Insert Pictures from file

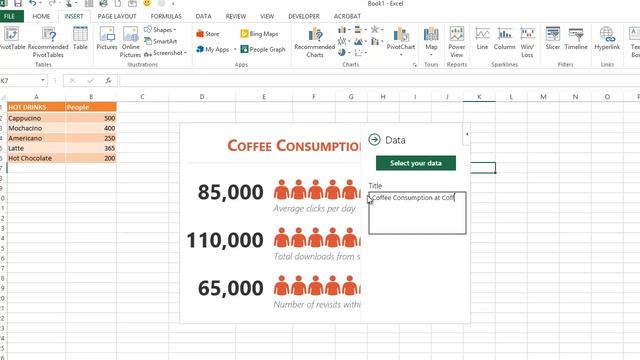tap(107, 38)
